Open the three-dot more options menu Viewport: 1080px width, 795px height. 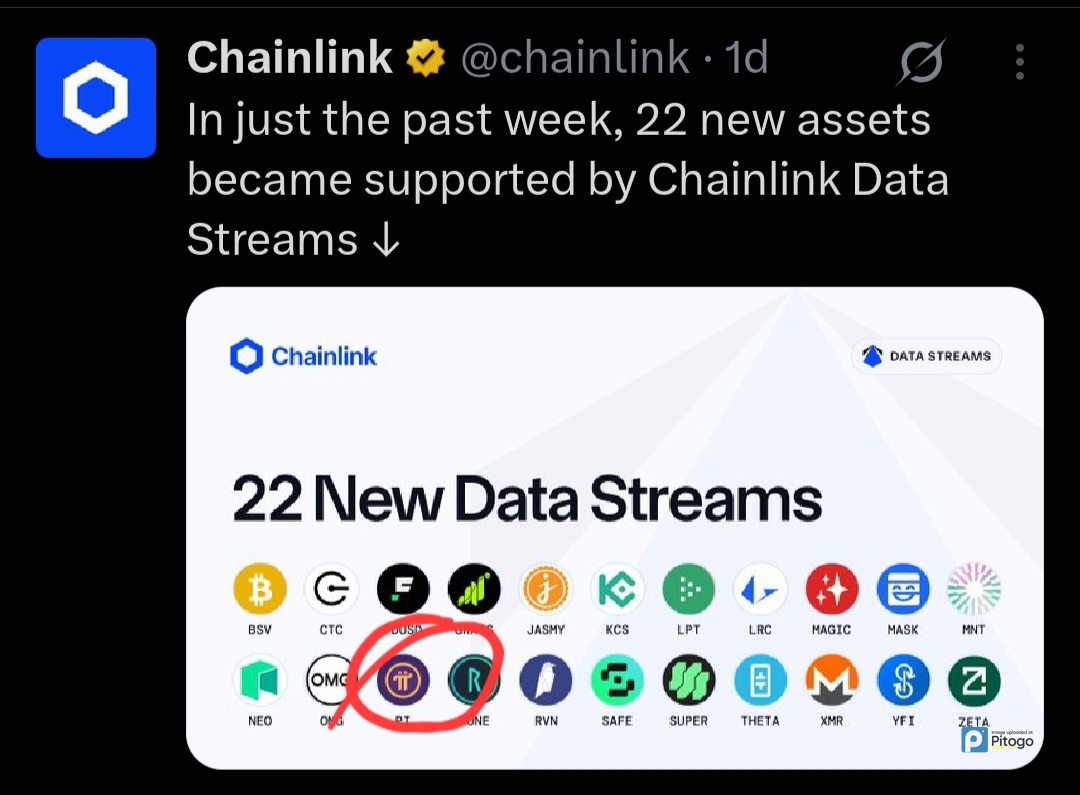1019,62
